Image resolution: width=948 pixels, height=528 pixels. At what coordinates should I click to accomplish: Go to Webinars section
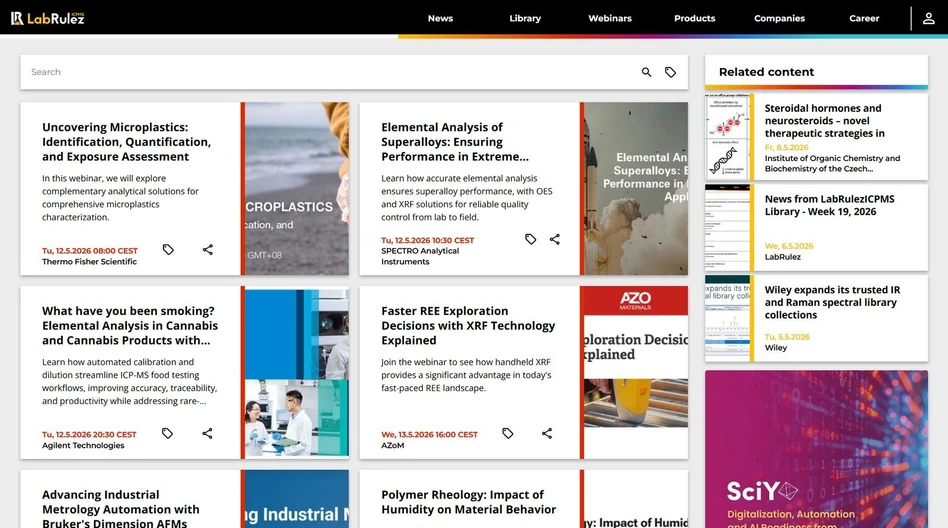tap(610, 19)
